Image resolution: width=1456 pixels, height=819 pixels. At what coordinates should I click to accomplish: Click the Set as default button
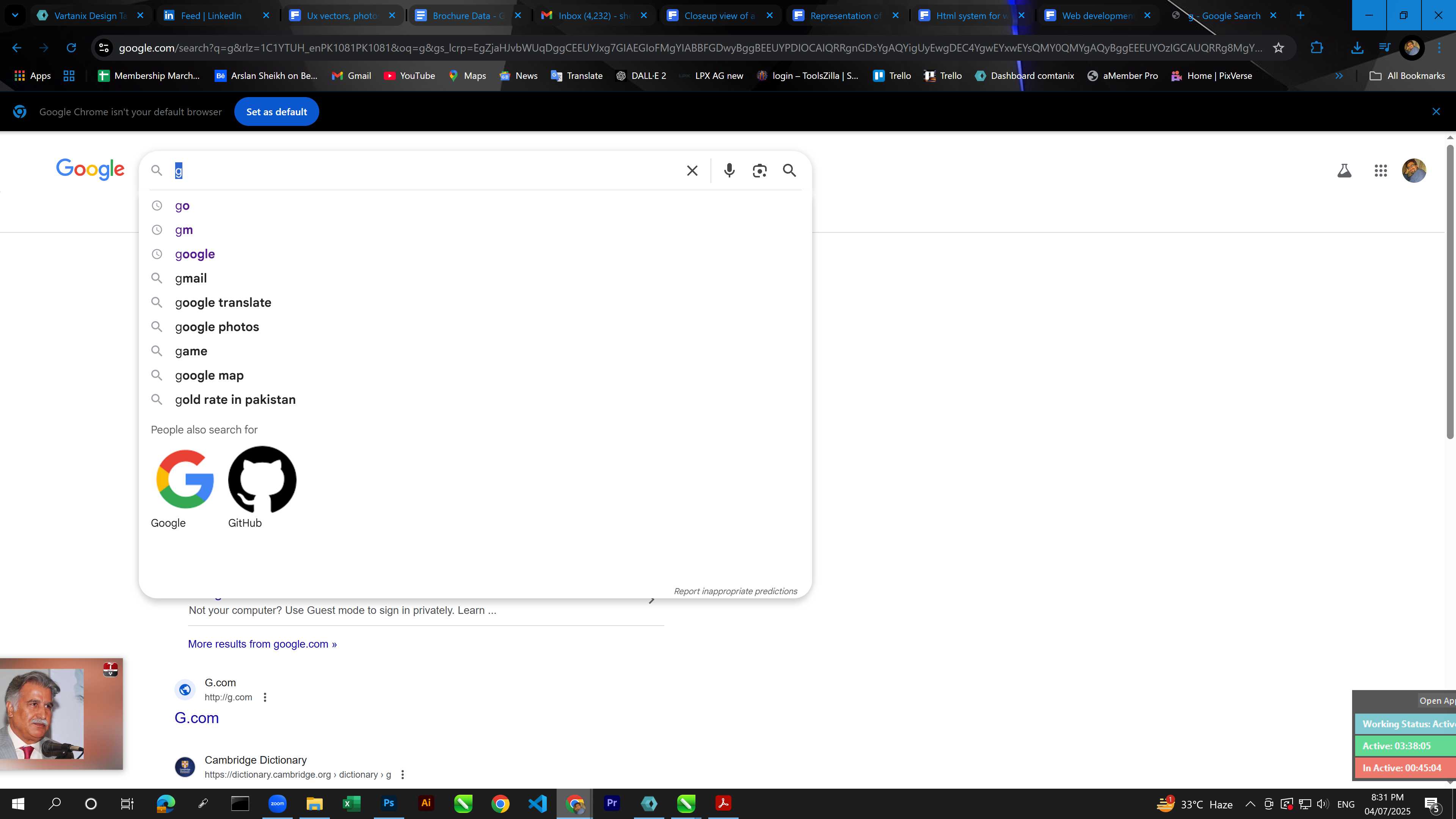point(276,112)
